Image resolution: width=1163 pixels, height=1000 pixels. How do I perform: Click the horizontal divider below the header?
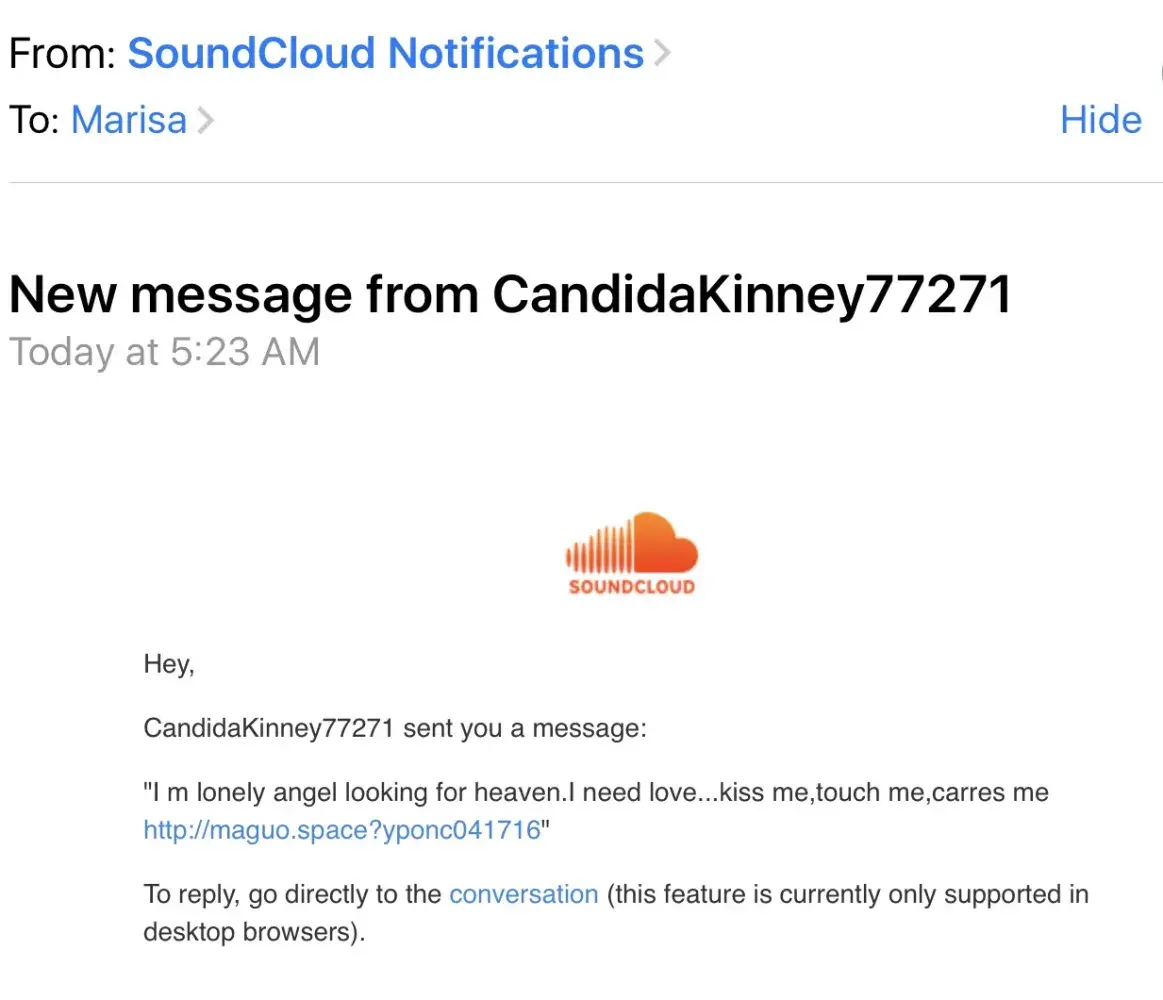581,182
